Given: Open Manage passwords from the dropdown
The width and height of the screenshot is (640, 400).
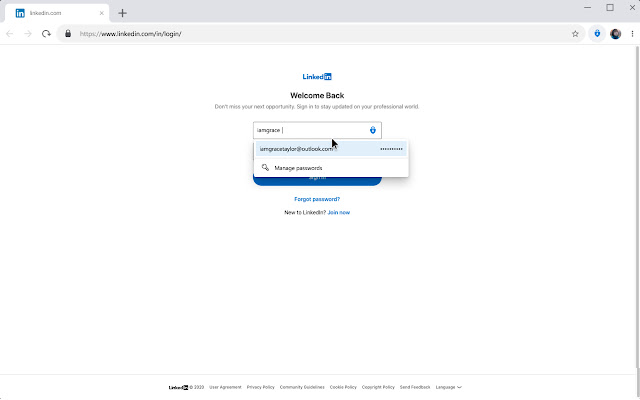Looking at the screenshot, I should coord(331,168).
